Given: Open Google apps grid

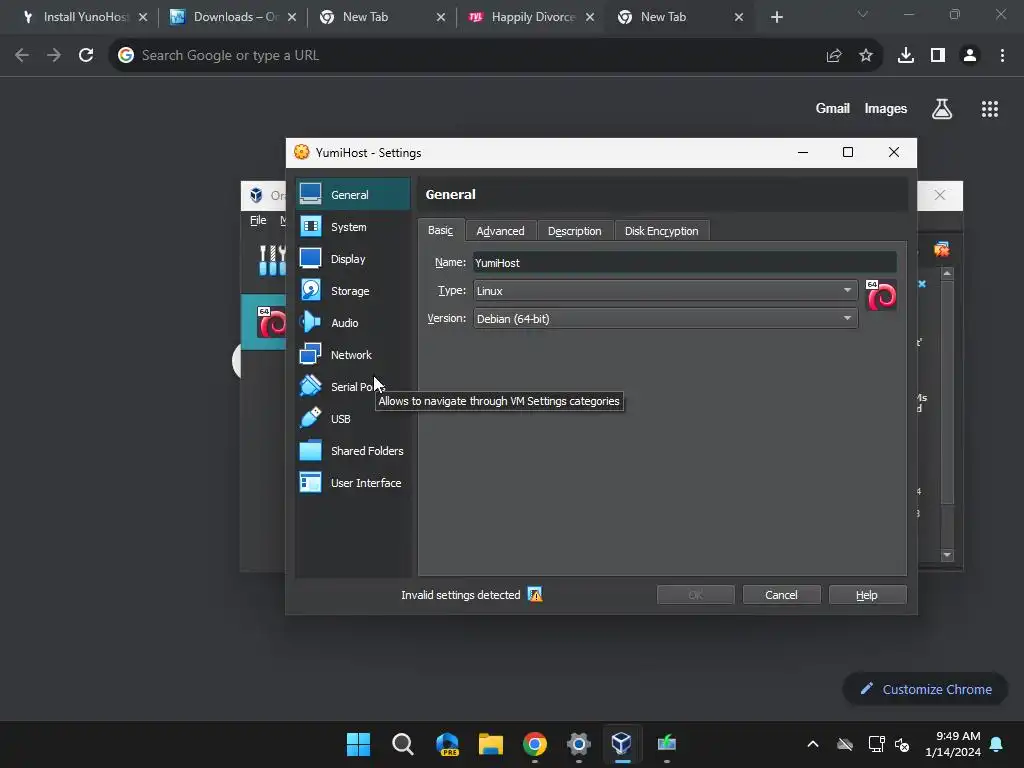Looking at the screenshot, I should click(989, 109).
